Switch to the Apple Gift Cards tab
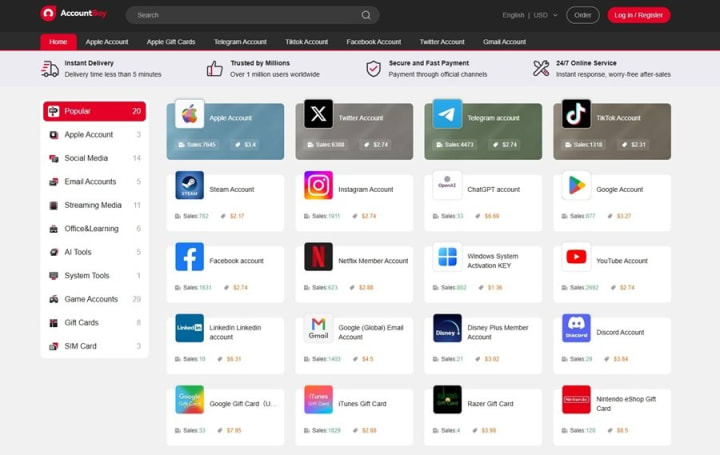The height and width of the screenshot is (455, 720). pyautogui.click(x=171, y=42)
